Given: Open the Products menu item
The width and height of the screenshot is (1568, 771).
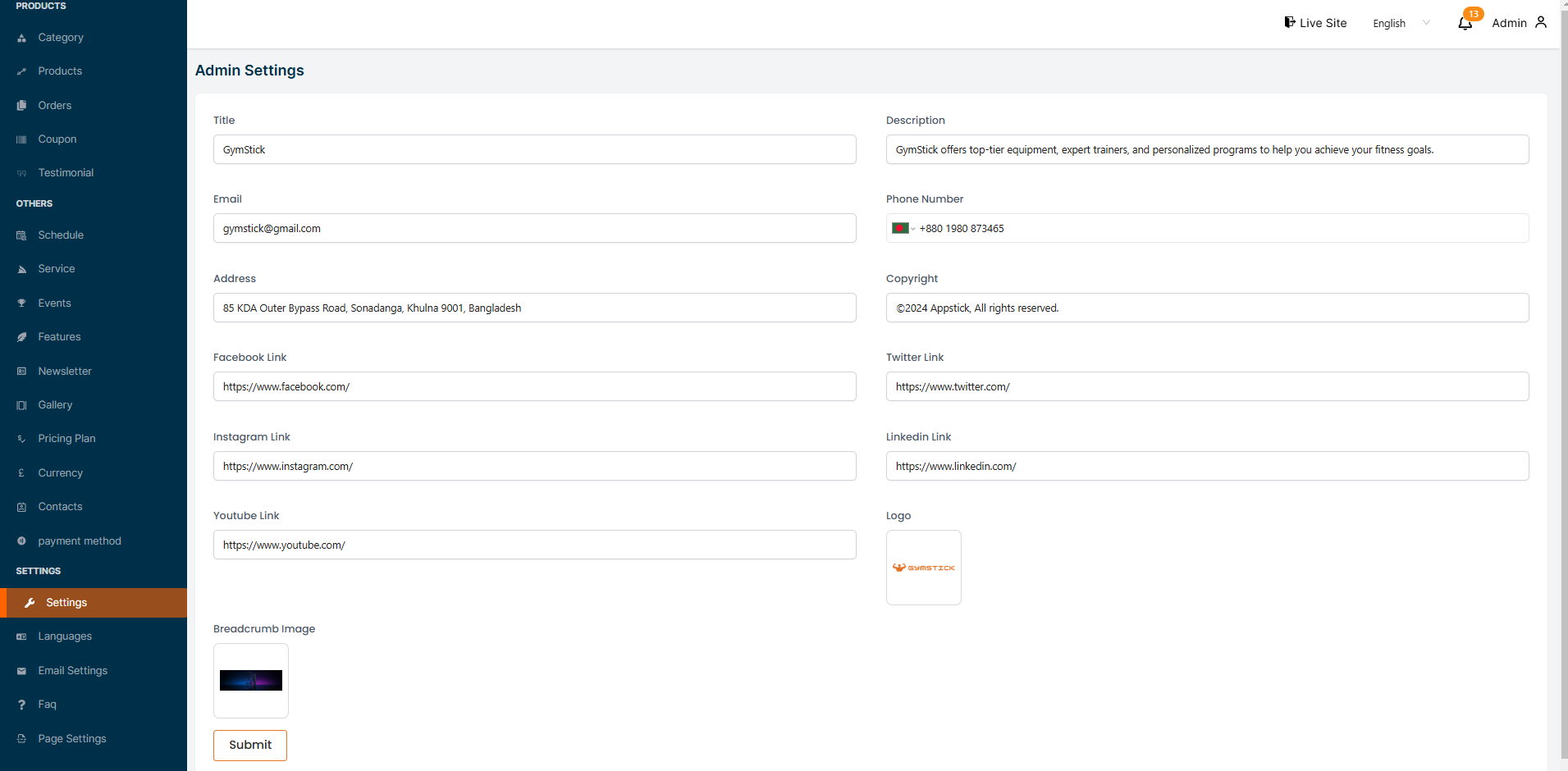Looking at the screenshot, I should 60,71.
